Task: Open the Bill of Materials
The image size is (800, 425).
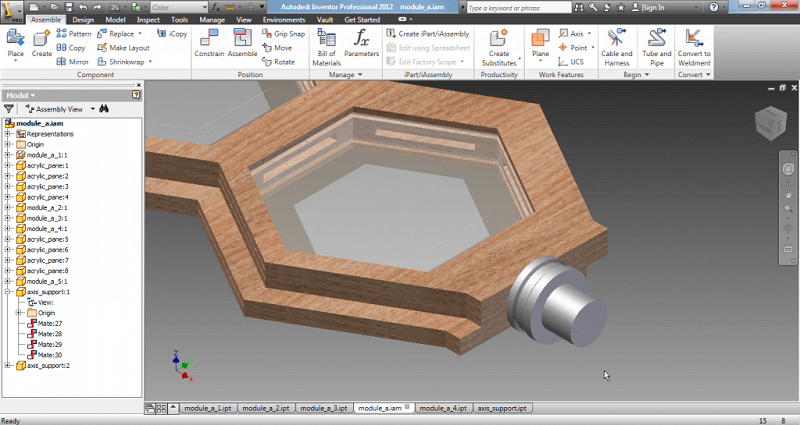Action: pos(327,47)
